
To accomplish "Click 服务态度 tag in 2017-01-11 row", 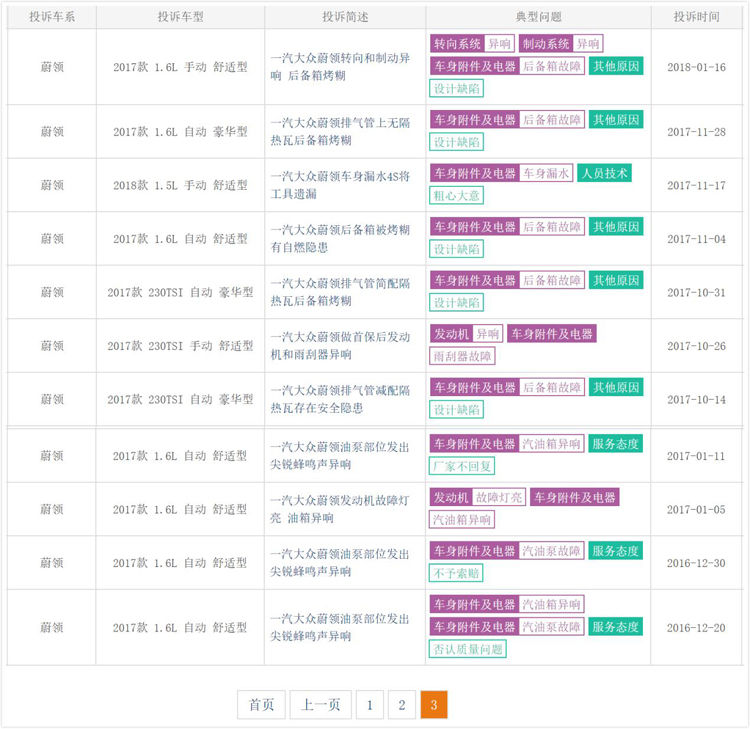I will [x=615, y=443].
